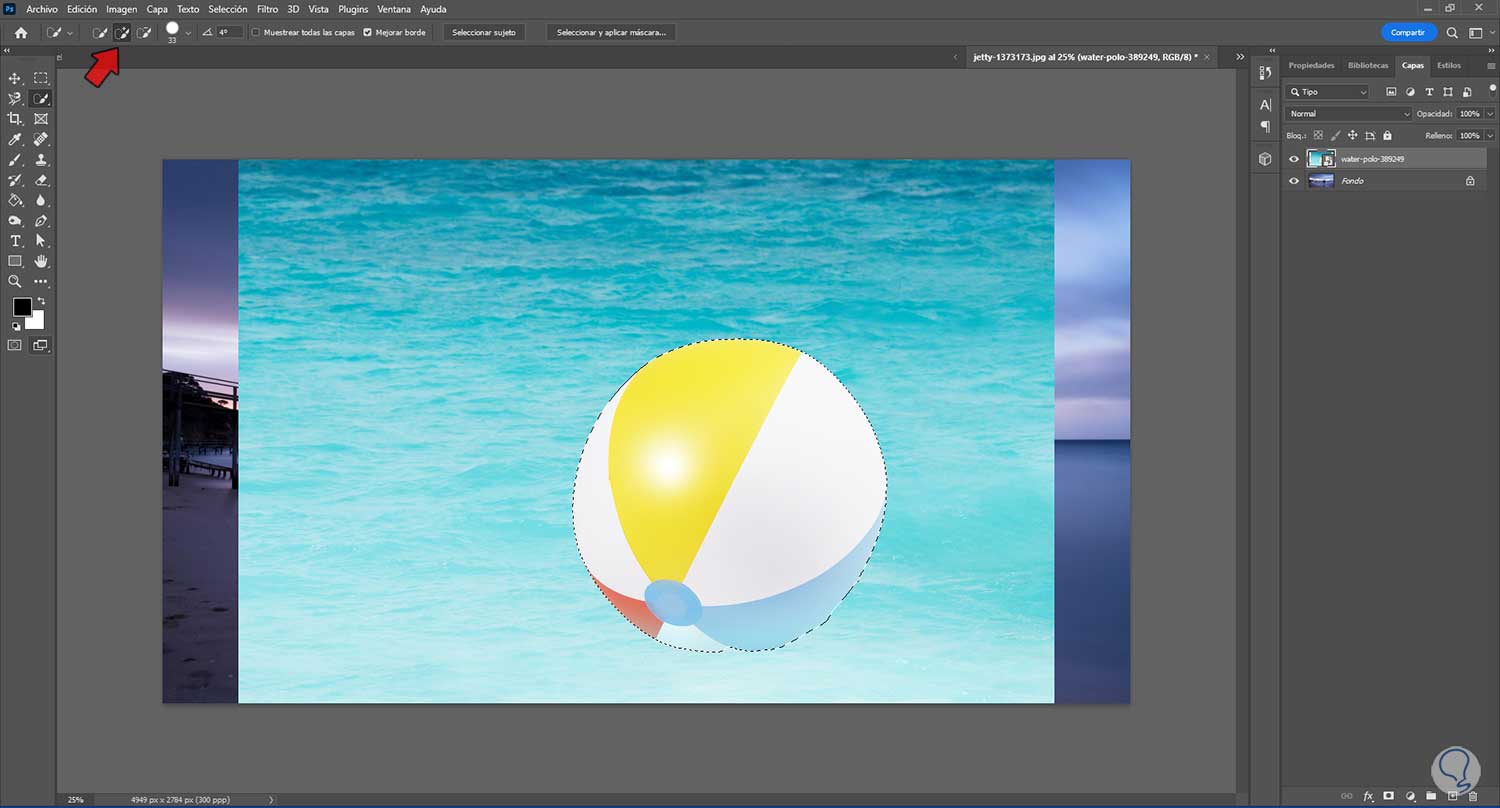Click the Subtract from selection brush icon

tap(144, 33)
